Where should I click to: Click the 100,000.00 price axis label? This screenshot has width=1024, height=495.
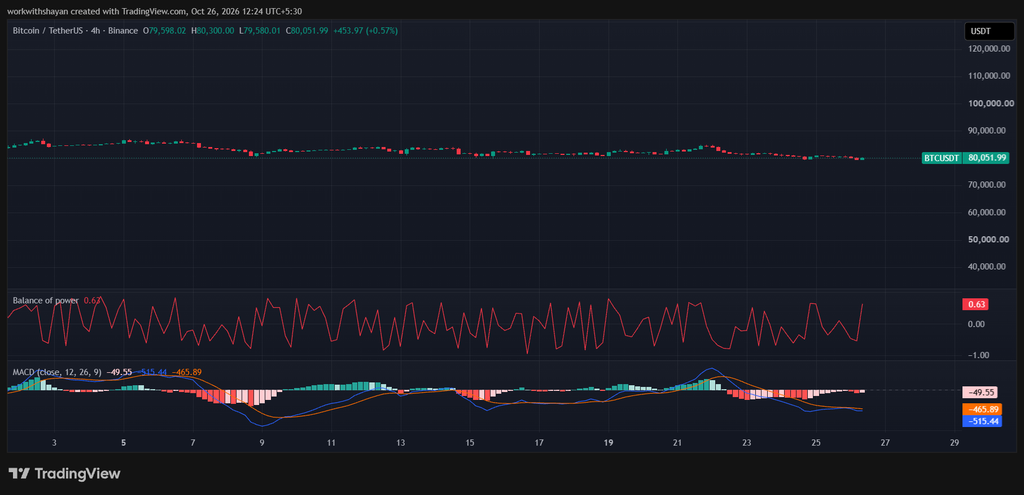tap(991, 103)
